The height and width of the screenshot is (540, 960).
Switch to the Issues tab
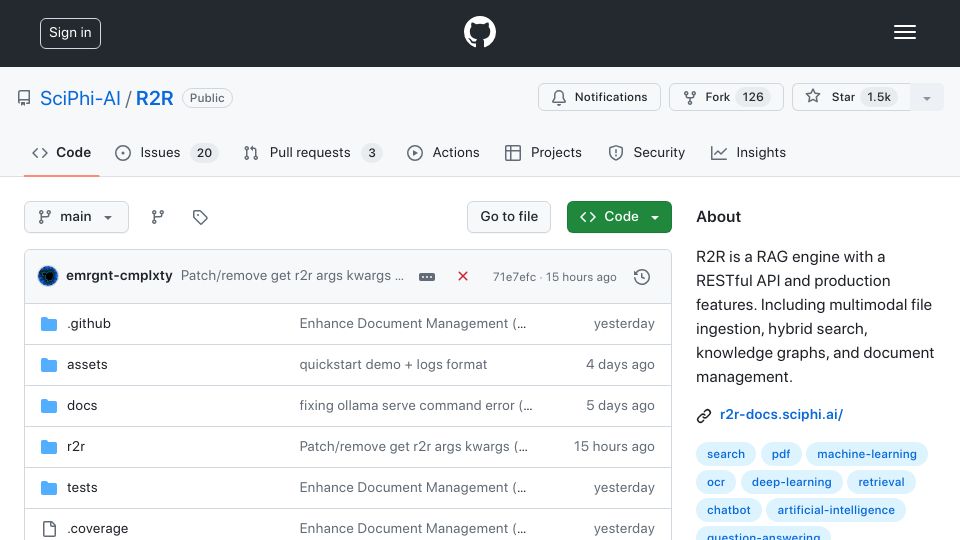(x=165, y=152)
